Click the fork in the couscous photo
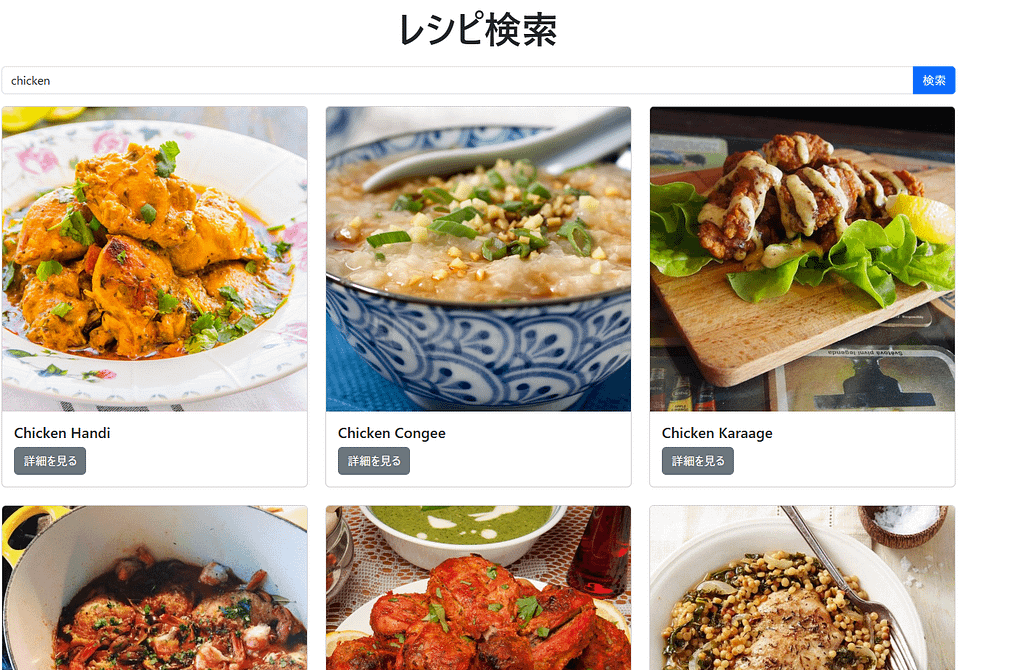 click(849, 588)
